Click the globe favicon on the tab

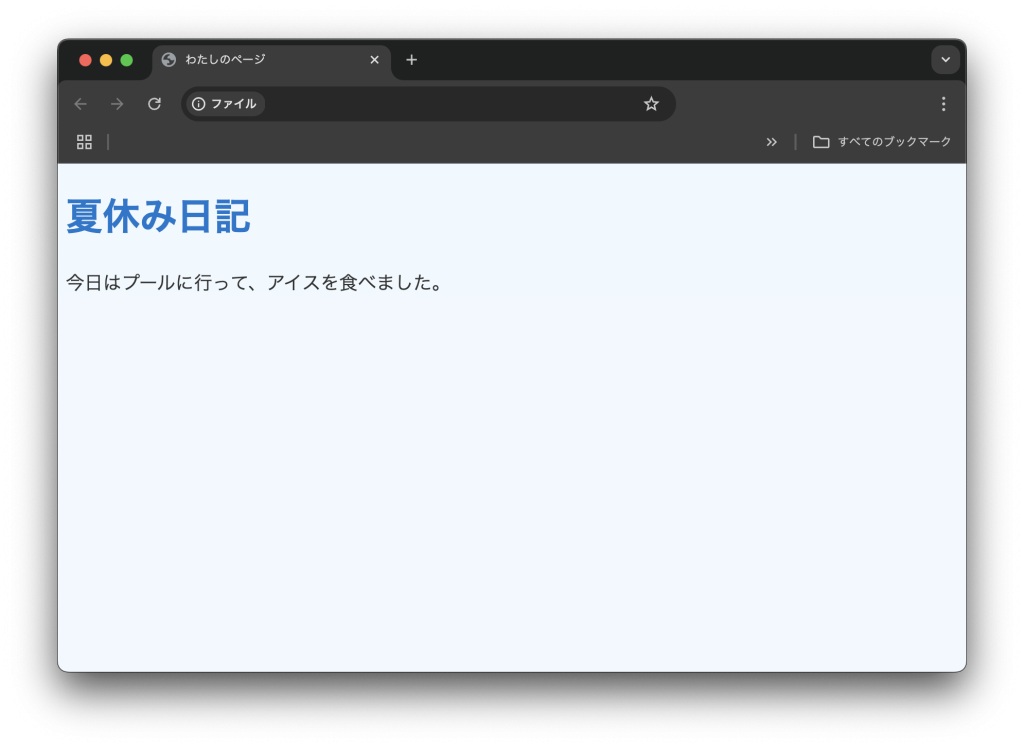coord(168,60)
